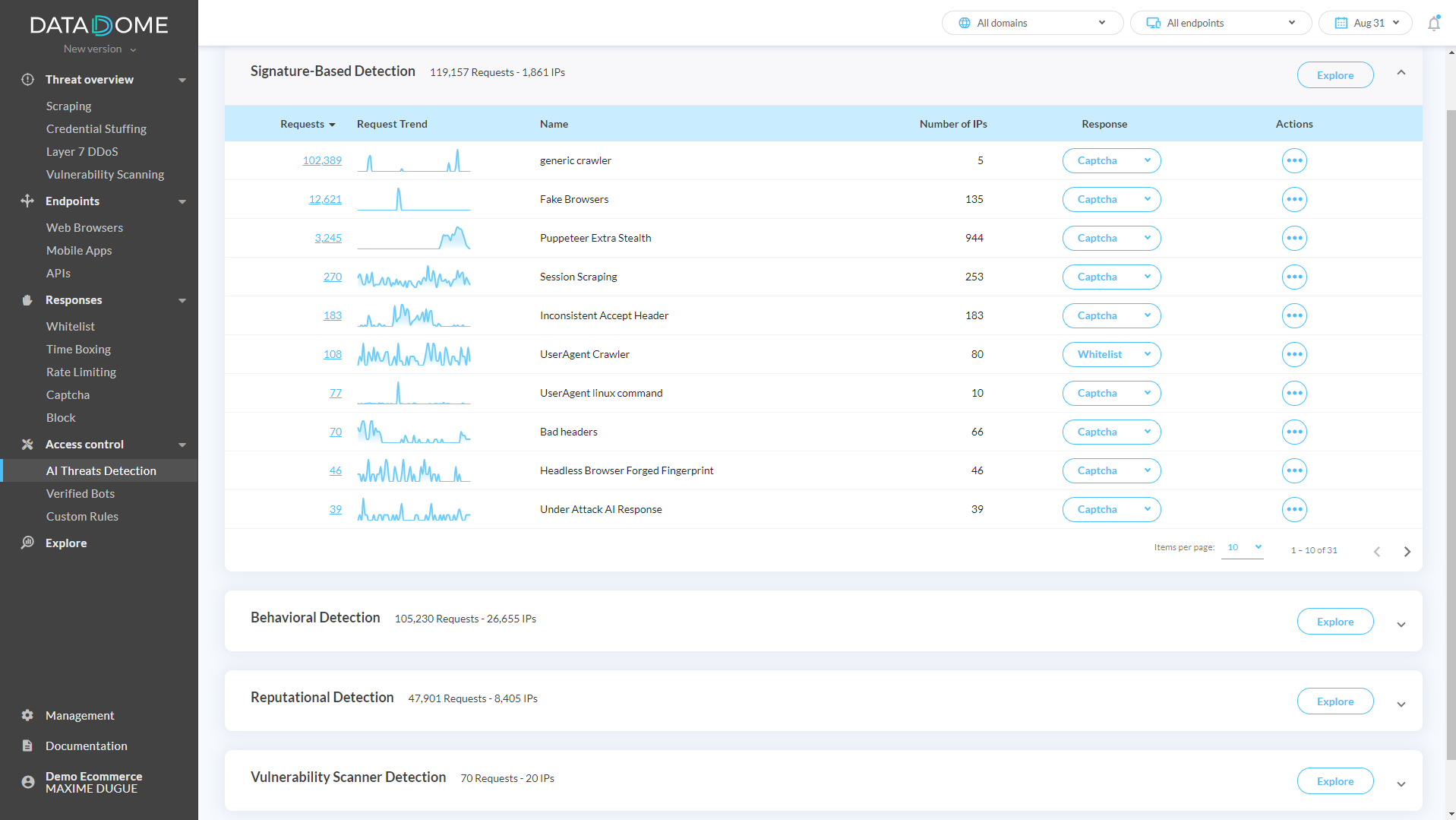The width and height of the screenshot is (1456, 820).
Task: Click the Threat overview icon
Action: [x=27, y=79]
